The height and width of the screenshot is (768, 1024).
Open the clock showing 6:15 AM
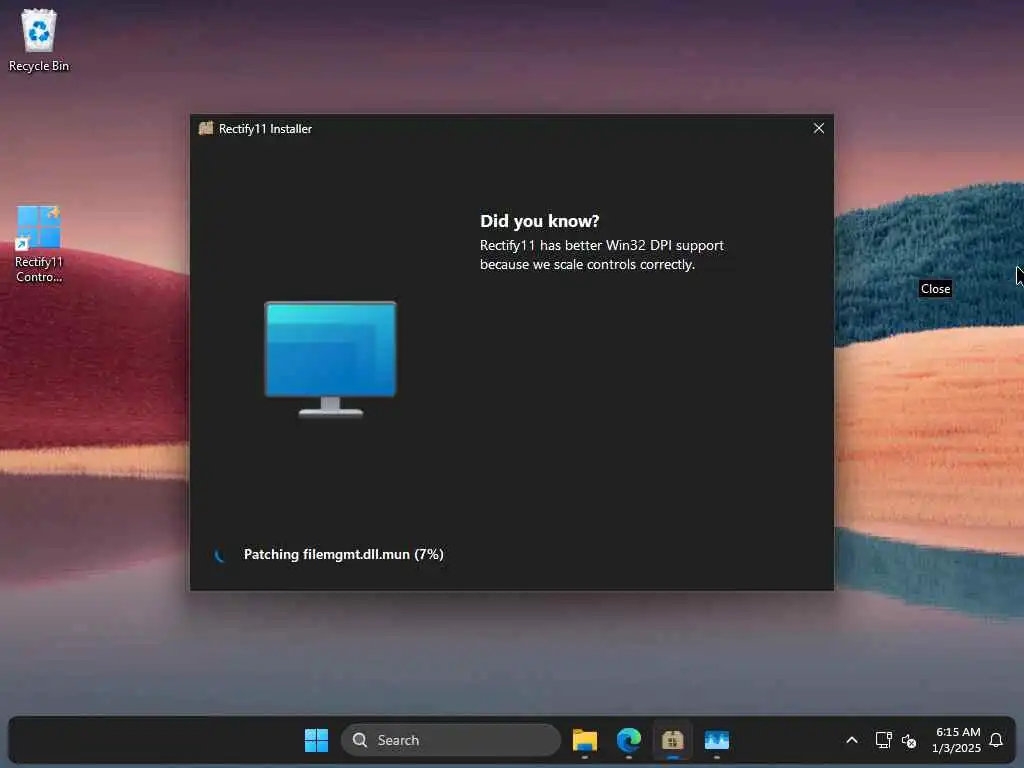click(x=957, y=740)
